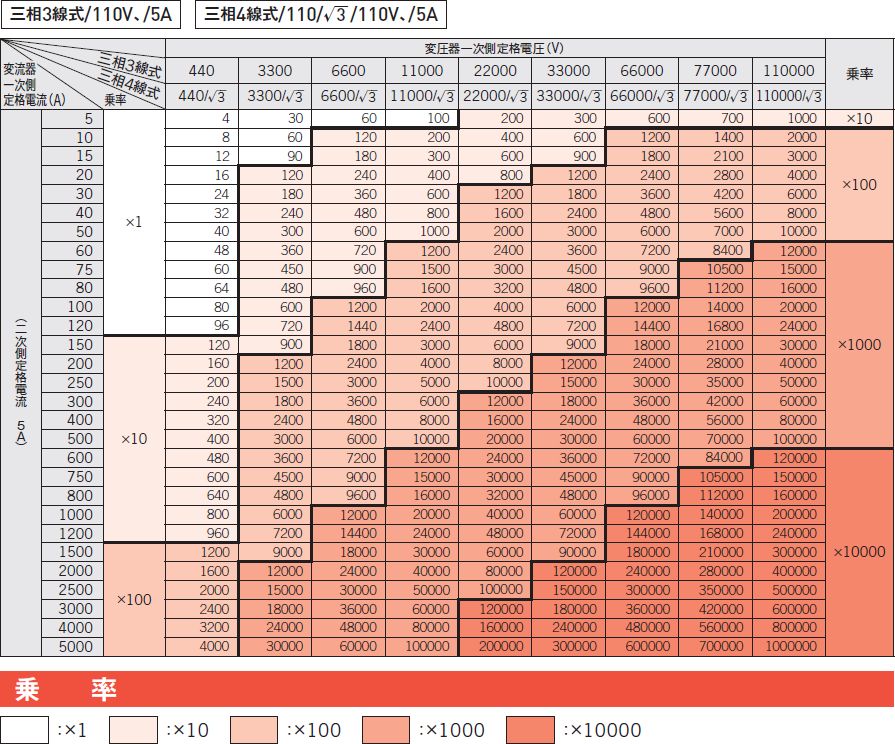The image size is (895, 744).
Task: Click the 440/√3 sub-header cell
Action: (x=202, y=96)
